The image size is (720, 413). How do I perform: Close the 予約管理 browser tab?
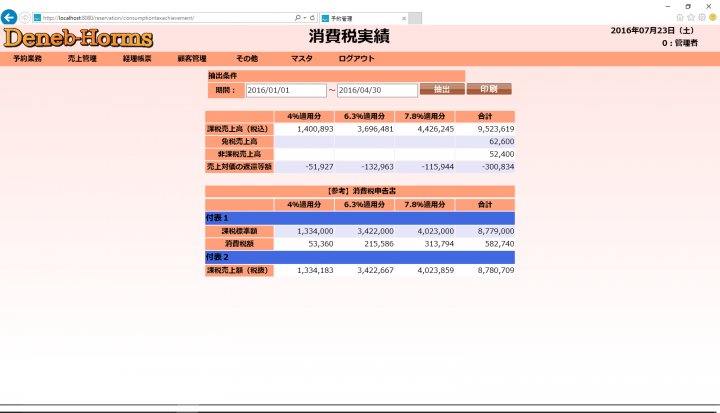click(404, 18)
